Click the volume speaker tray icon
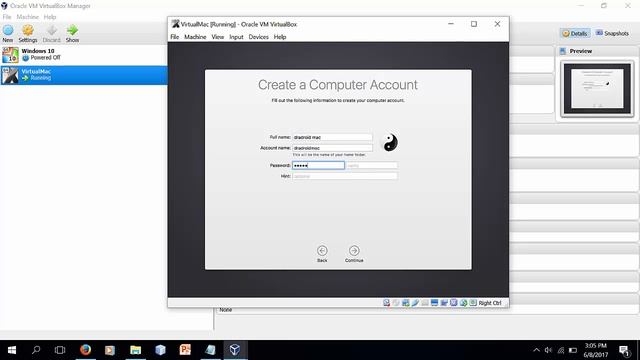The image size is (640, 360). point(548,350)
